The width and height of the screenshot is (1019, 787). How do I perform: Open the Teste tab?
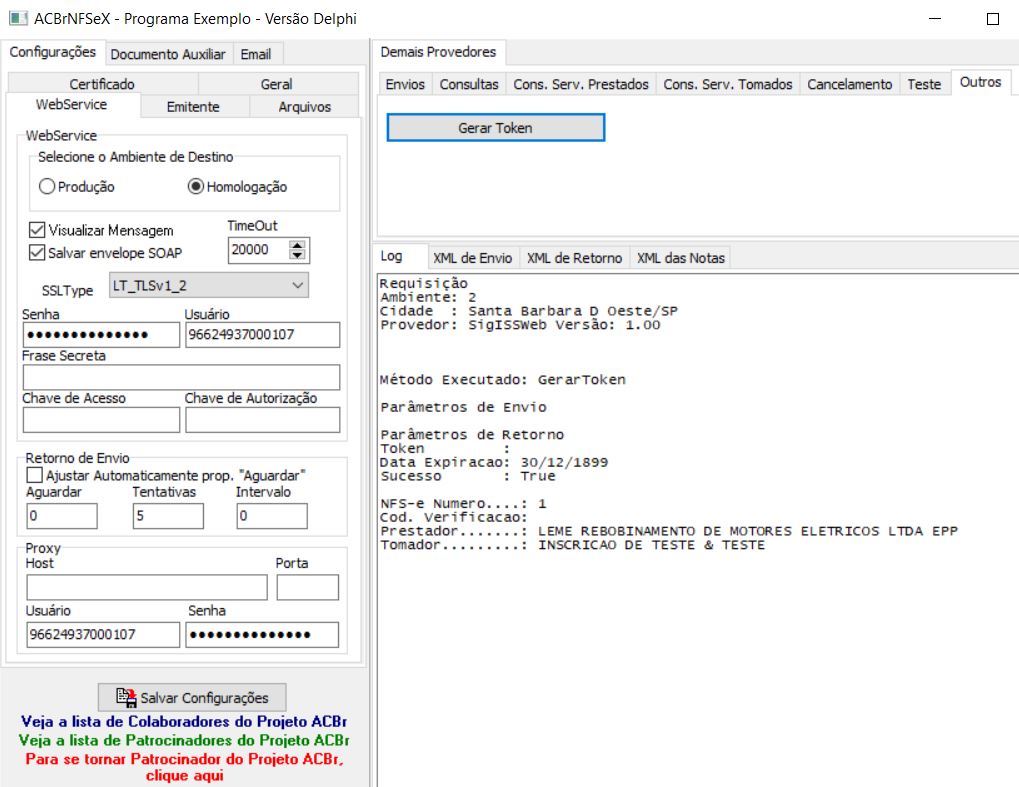pos(924,84)
